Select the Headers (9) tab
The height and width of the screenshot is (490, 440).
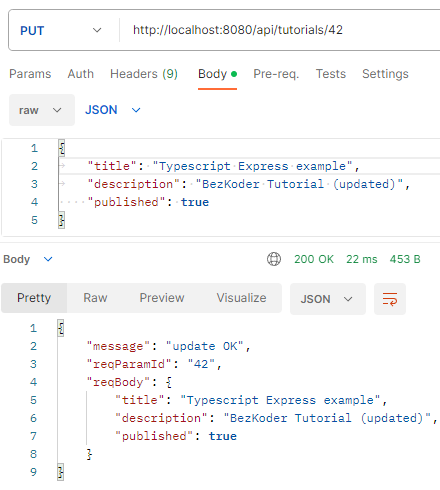point(144,74)
